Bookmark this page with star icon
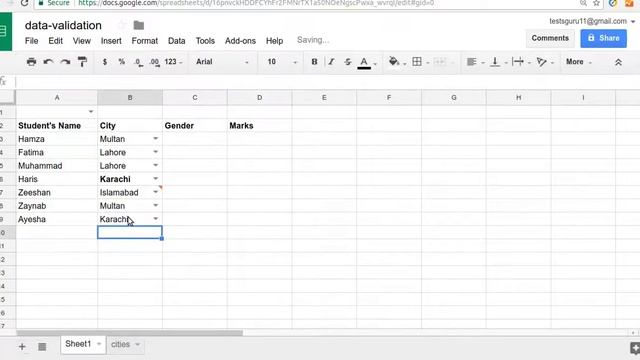Viewport: 640px width, 360px height. (x=596, y=3)
